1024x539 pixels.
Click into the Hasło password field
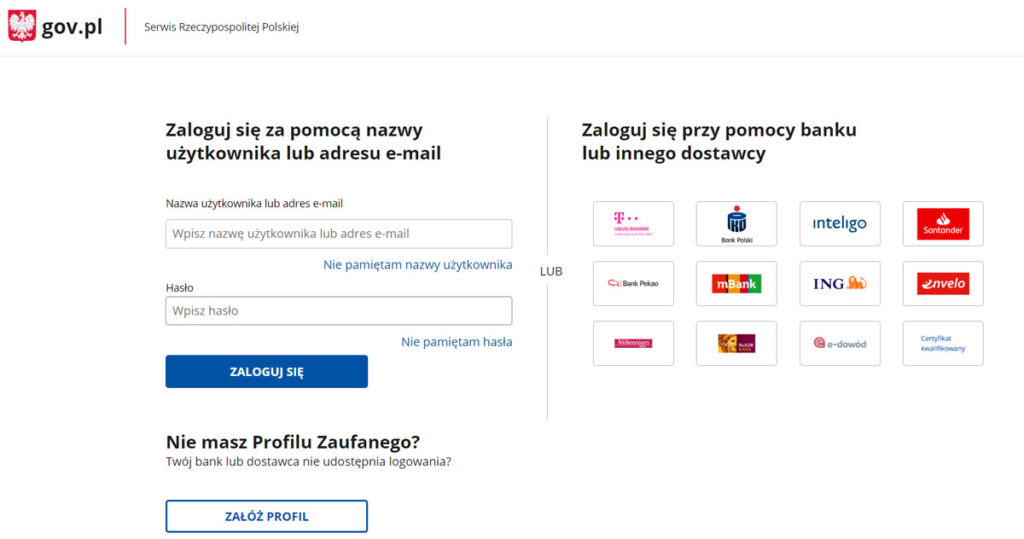click(339, 311)
